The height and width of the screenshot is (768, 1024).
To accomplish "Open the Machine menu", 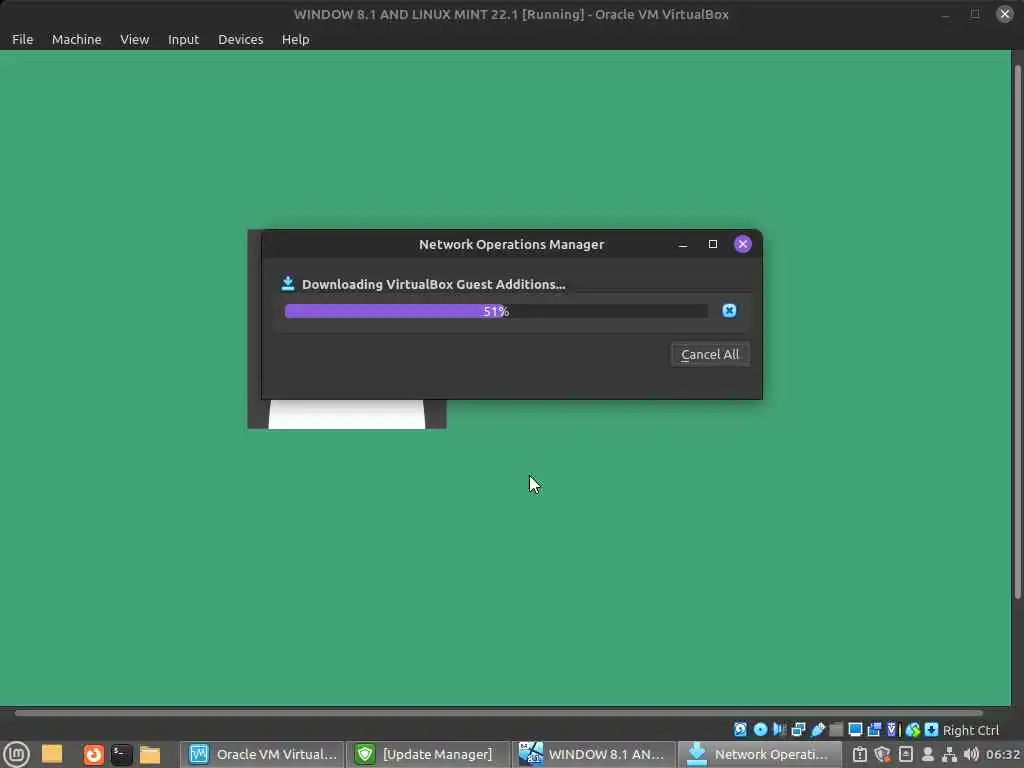I will (76, 39).
